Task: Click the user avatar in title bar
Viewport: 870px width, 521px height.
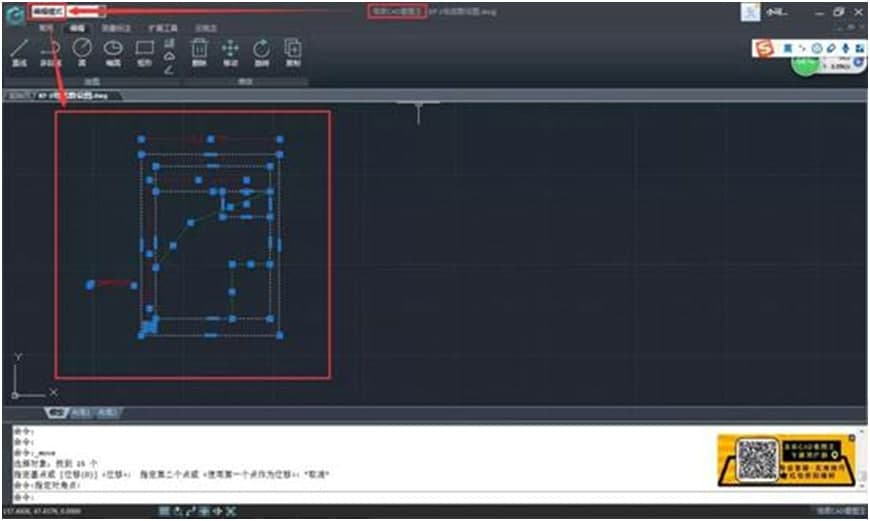Action: pyautogui.click(x=750, y=12)
